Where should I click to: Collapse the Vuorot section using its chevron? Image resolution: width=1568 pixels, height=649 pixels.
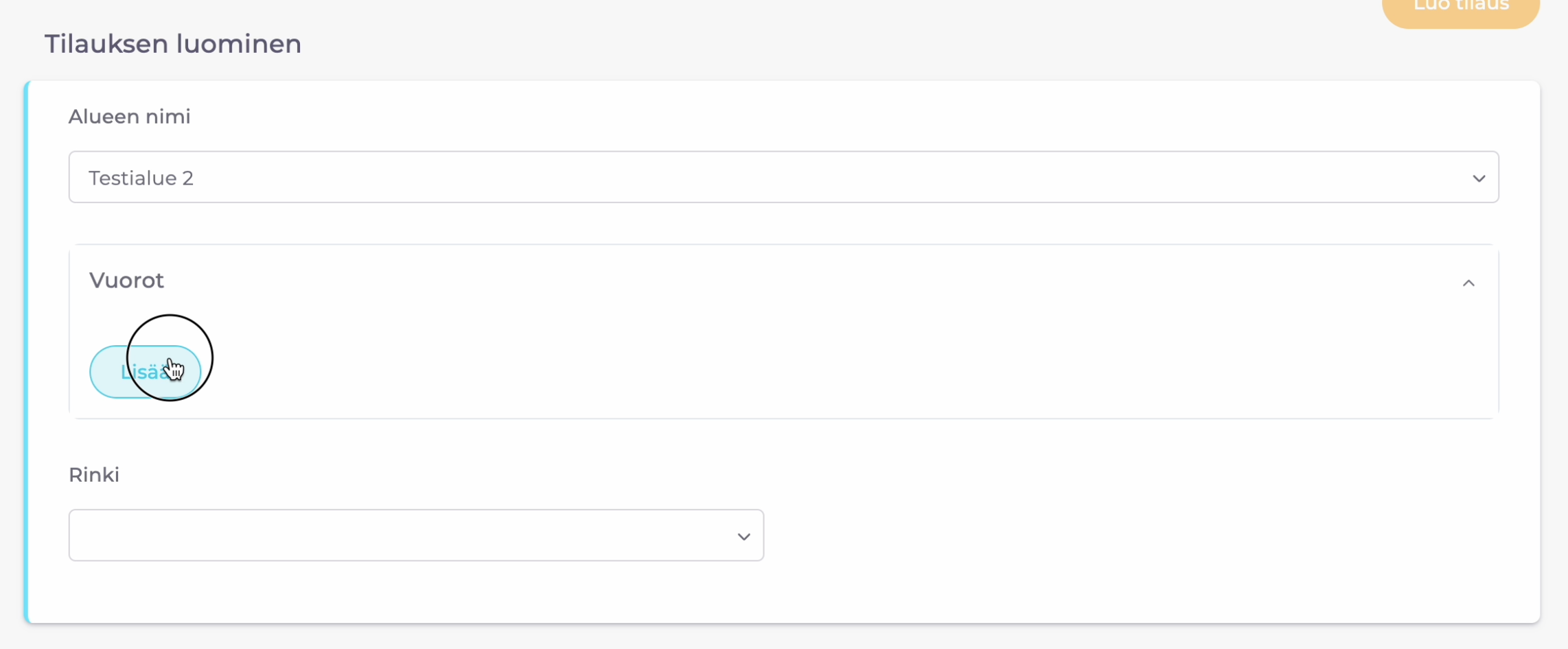1468,283
